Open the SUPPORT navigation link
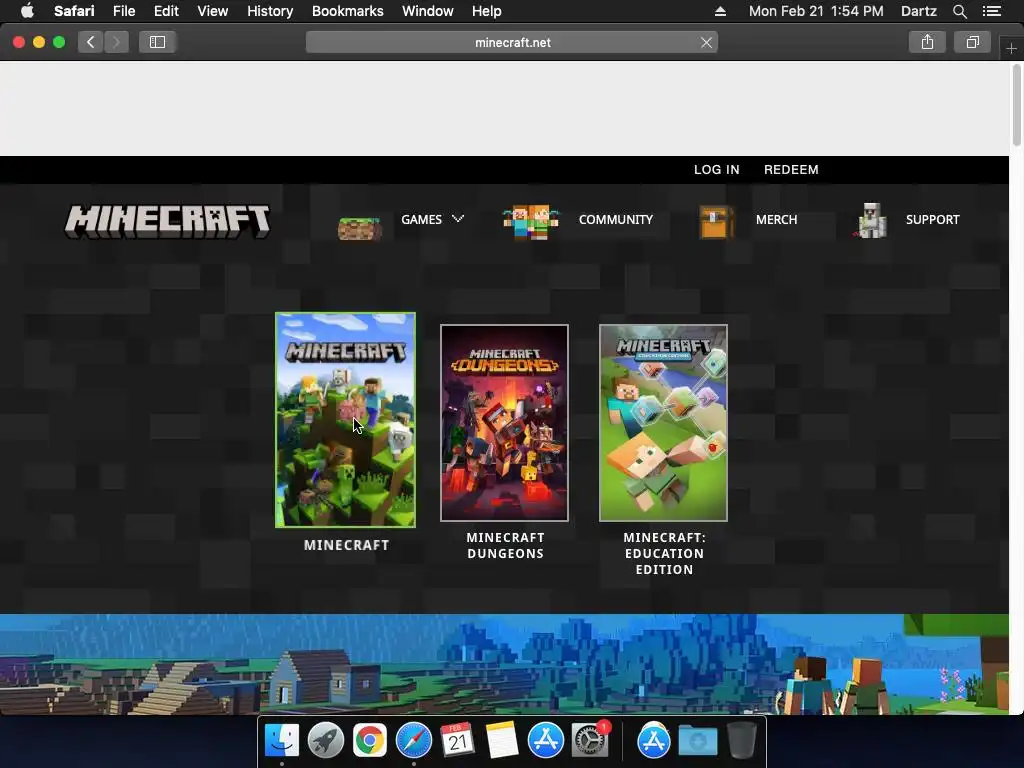Screen dimensions: 1024x768 [x=932, y=219]
